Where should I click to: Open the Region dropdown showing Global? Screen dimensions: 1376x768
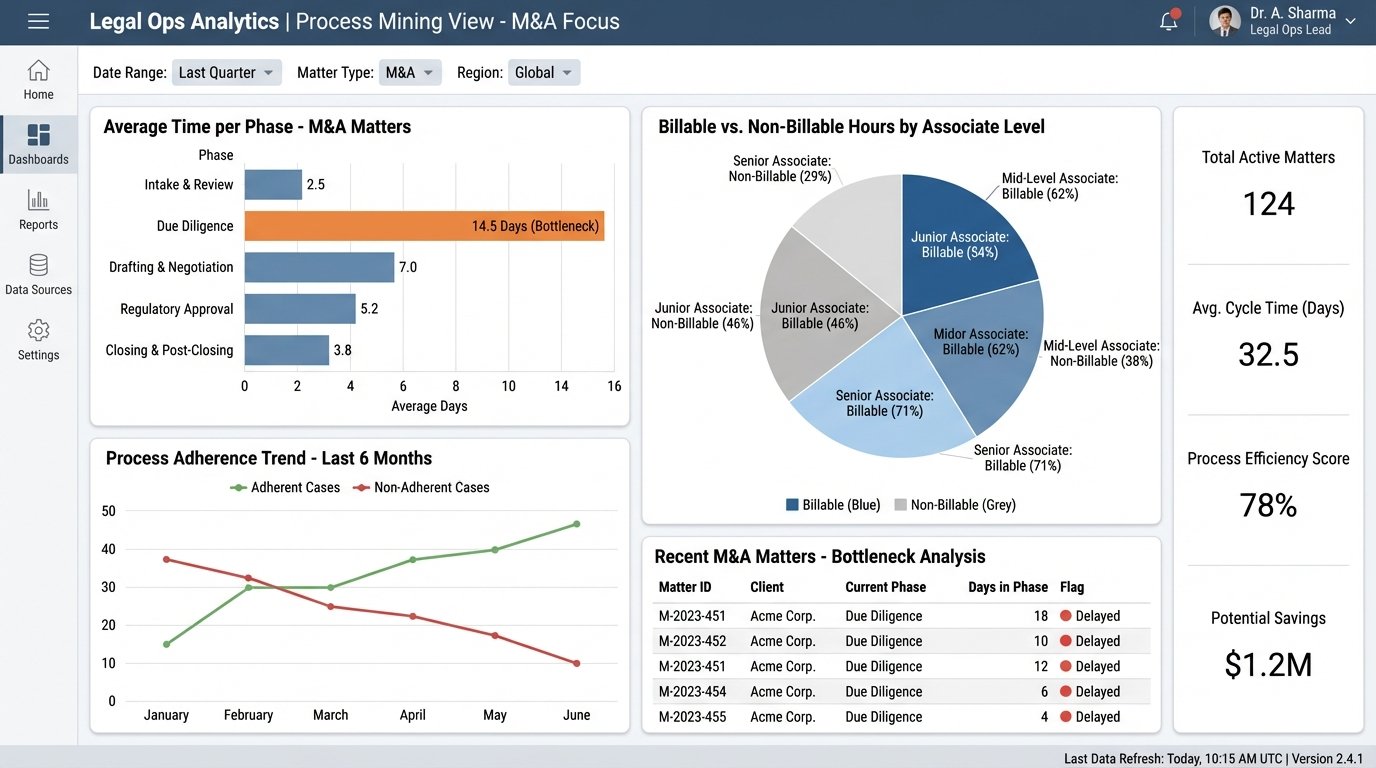click(544, 72)
